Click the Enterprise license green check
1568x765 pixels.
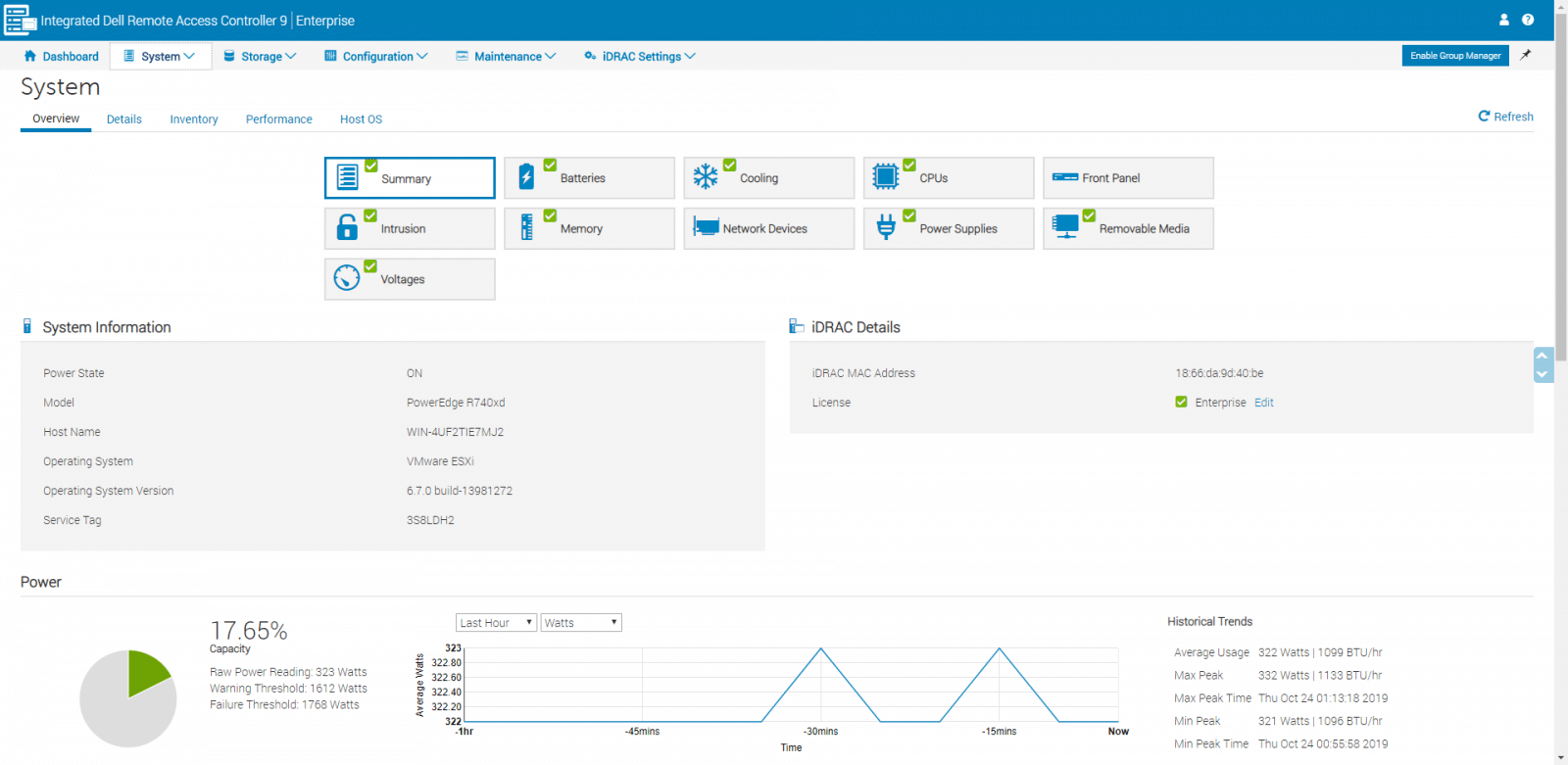[x=1181, y=402]
